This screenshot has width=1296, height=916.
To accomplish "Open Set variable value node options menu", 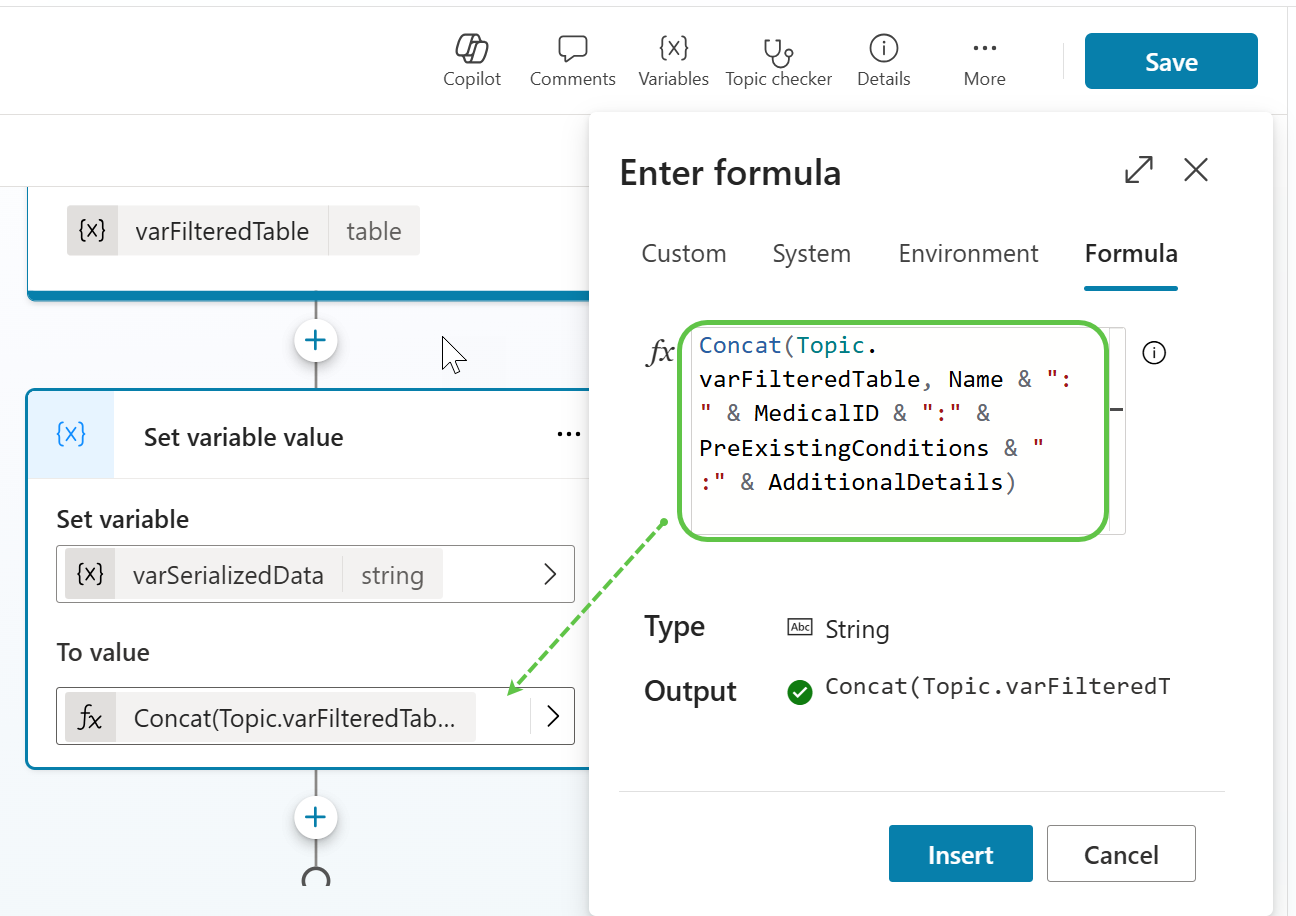I will pyautogui.click(x=568, y=435).
